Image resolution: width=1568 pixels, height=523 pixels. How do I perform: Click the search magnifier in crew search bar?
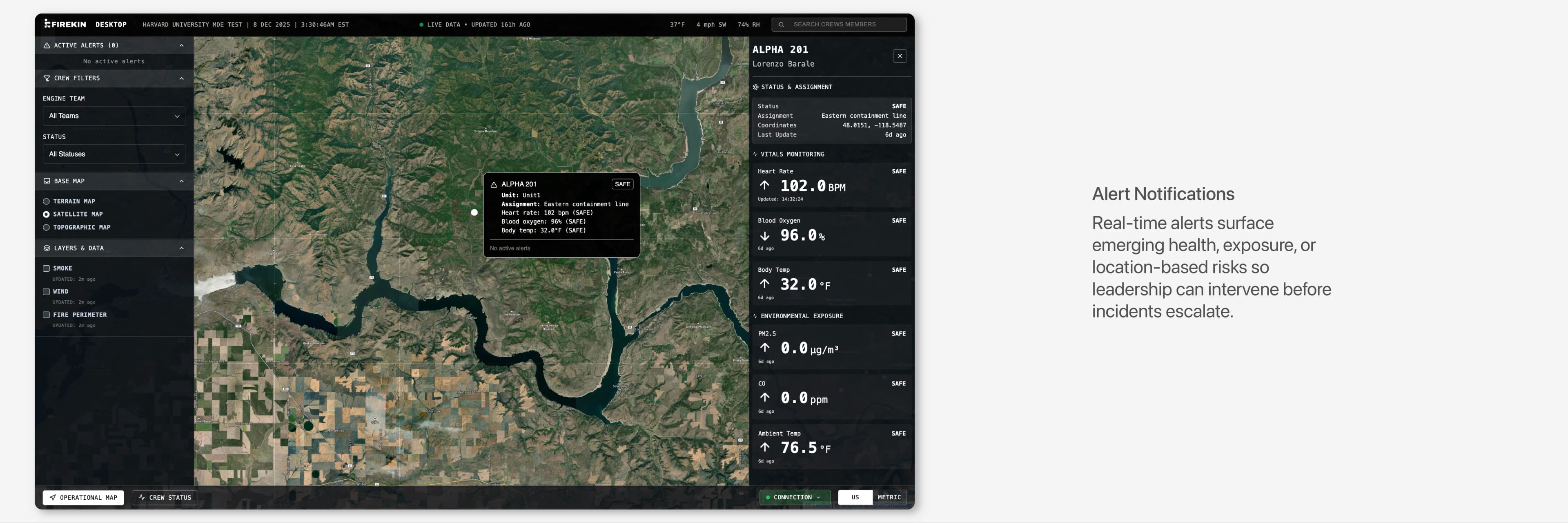tap(781, 25)
